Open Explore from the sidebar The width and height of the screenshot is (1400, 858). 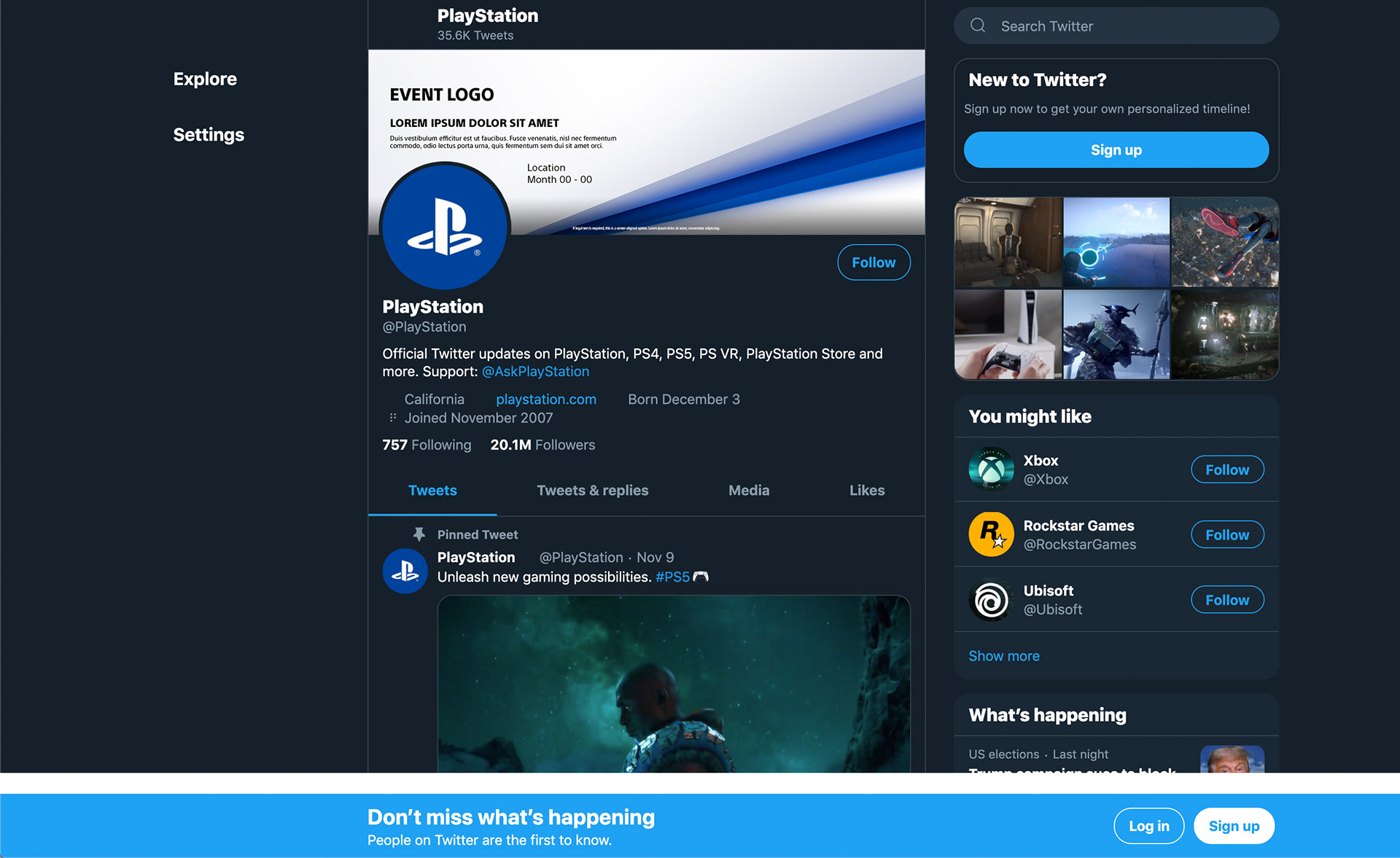click(205, 79)
